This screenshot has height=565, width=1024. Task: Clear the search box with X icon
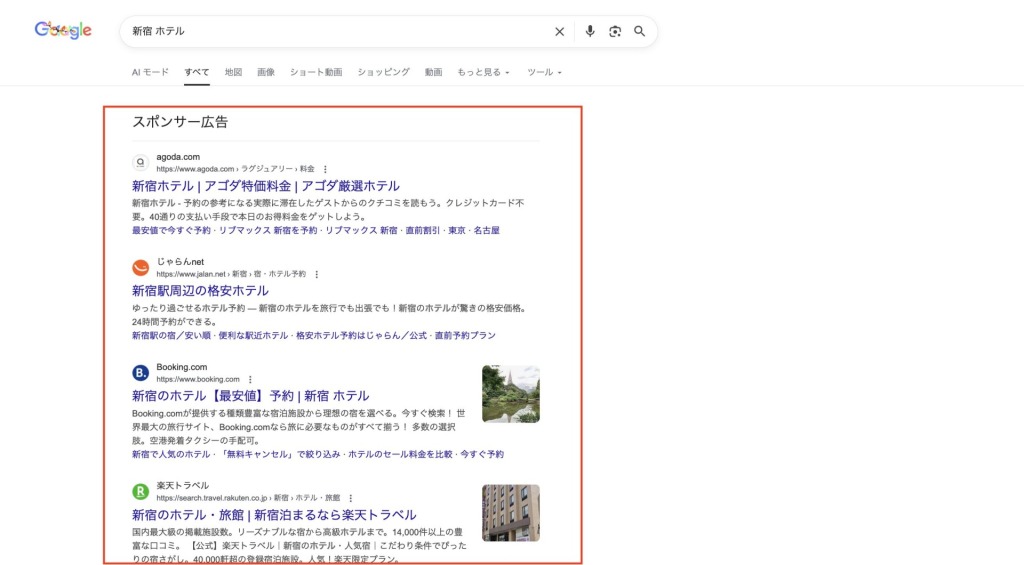pyautogui.click(x=560, y=31)
